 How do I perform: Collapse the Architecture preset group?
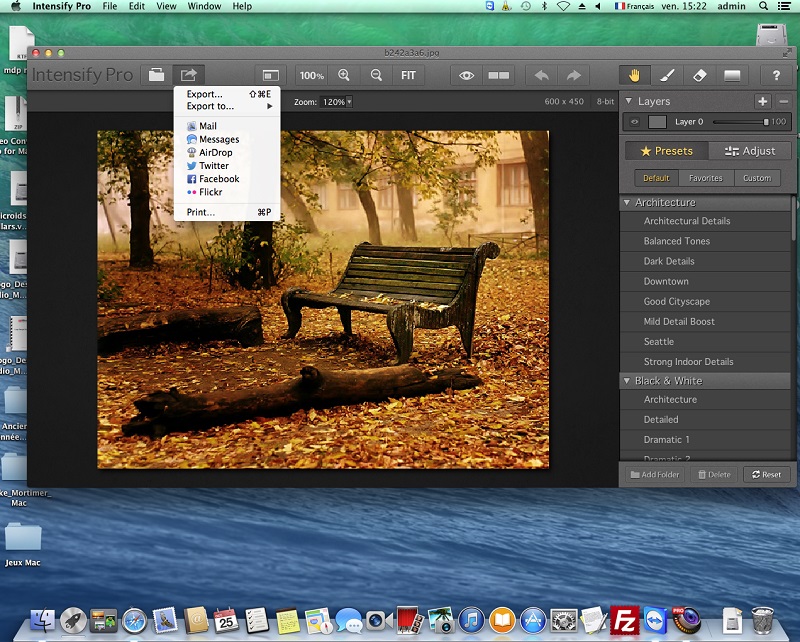click(x=627, y=203)
